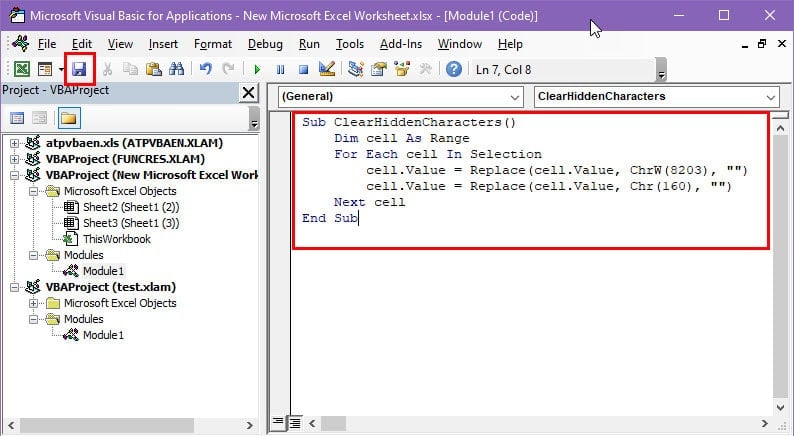794x436 pixels.
Task: Collapse the VBAProject (test.xlam) node
Action: (14, 287)
